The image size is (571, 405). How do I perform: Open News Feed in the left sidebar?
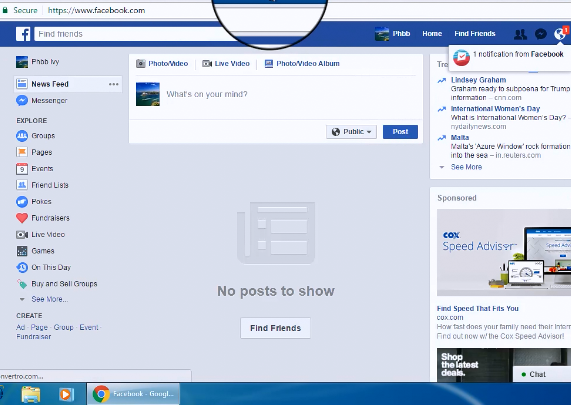[x=68, y=84]
